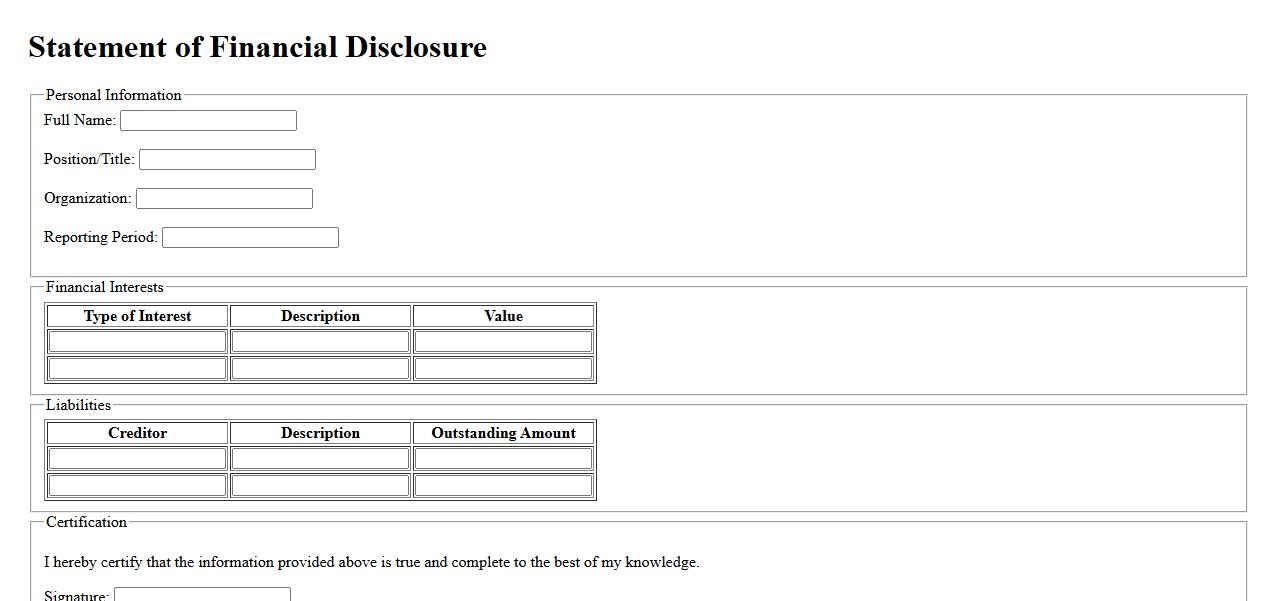Select the Organization input field
The height and width of the screenshot is (601, 1278).
click(224, 198)
